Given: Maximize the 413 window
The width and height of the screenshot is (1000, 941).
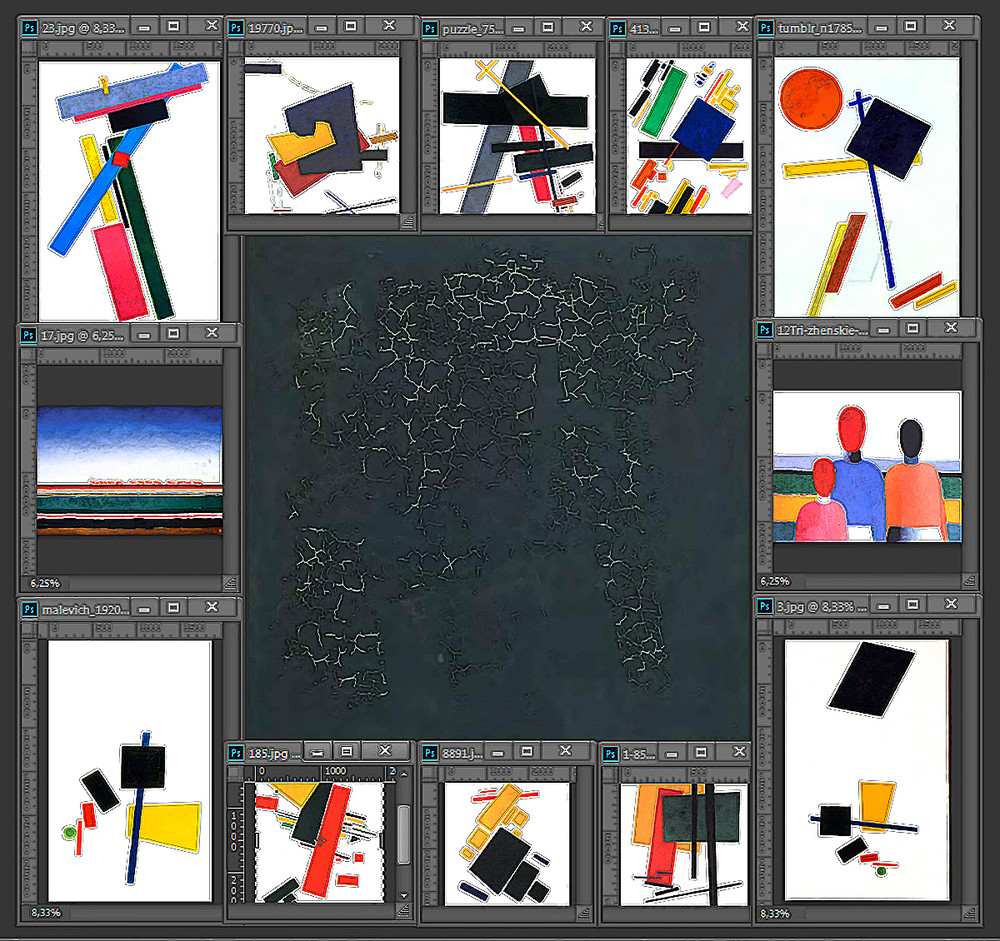Looking at the screenshot, I should pos(704,27).
